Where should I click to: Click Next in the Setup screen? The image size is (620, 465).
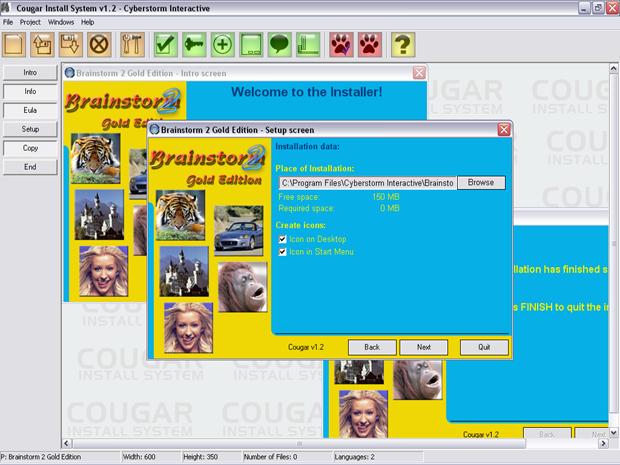point(423,347)
